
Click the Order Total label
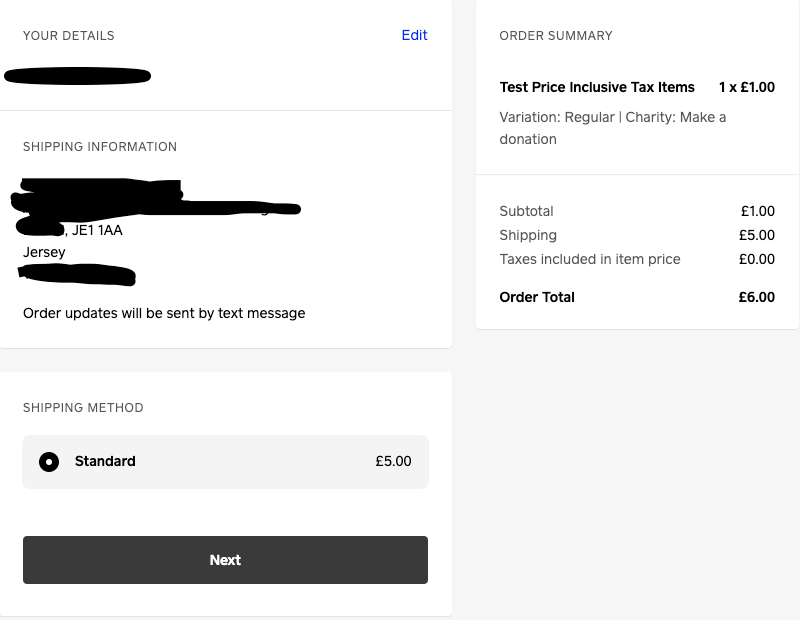click(x=537, y=297)
